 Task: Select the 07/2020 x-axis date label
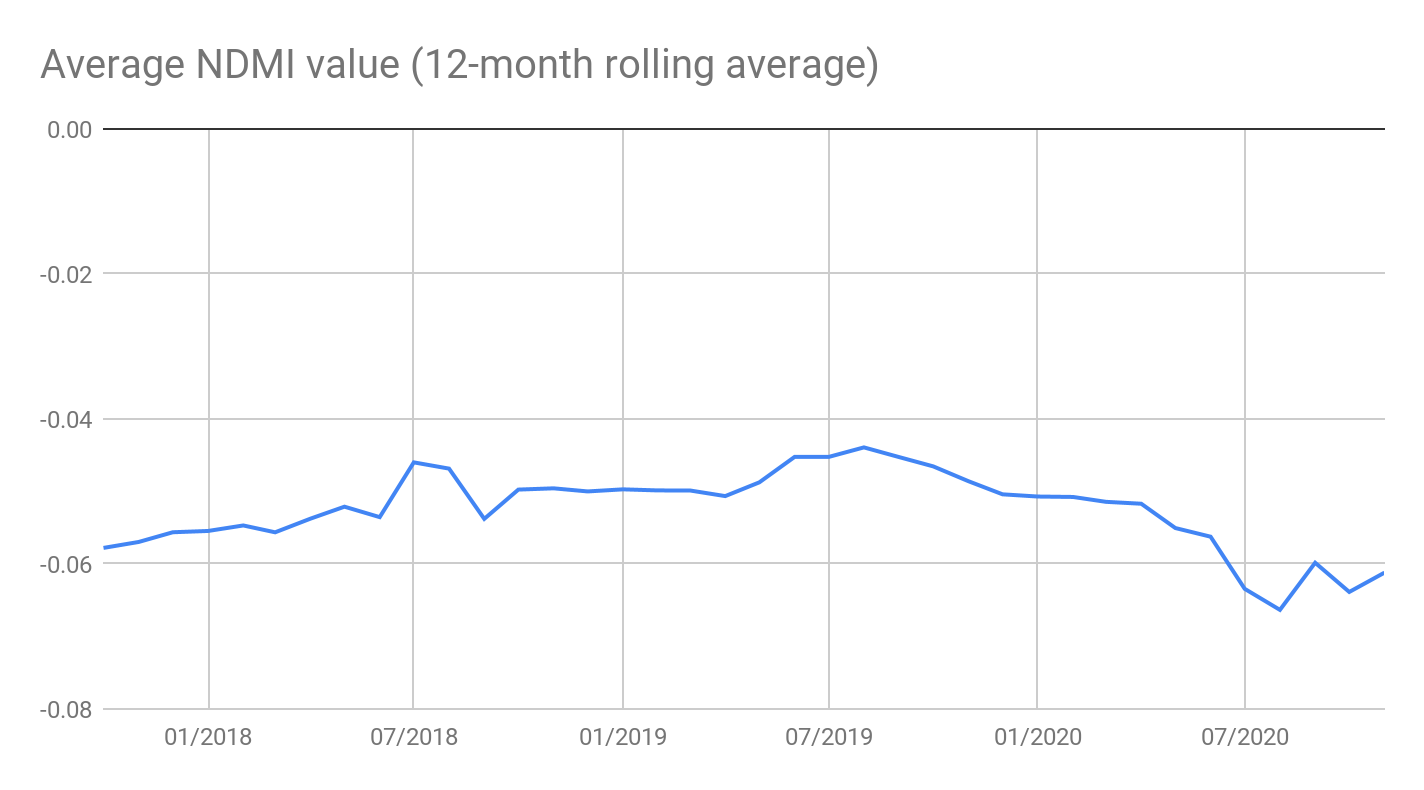click(1244, 738)
